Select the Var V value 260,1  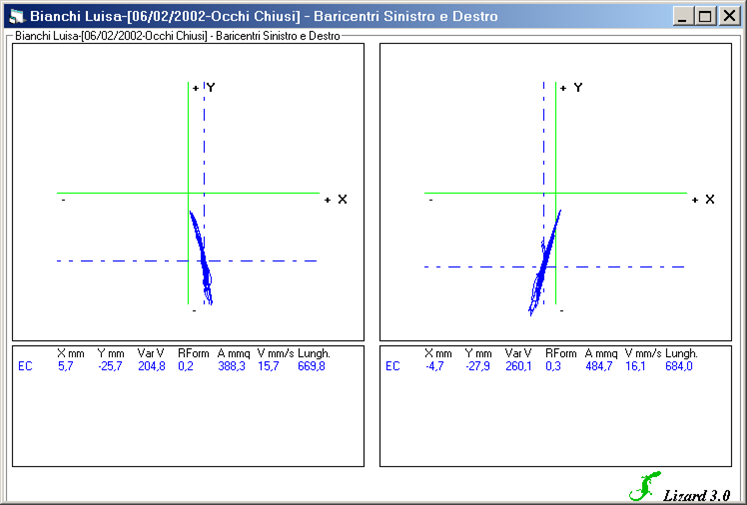(x=519, y=366)
